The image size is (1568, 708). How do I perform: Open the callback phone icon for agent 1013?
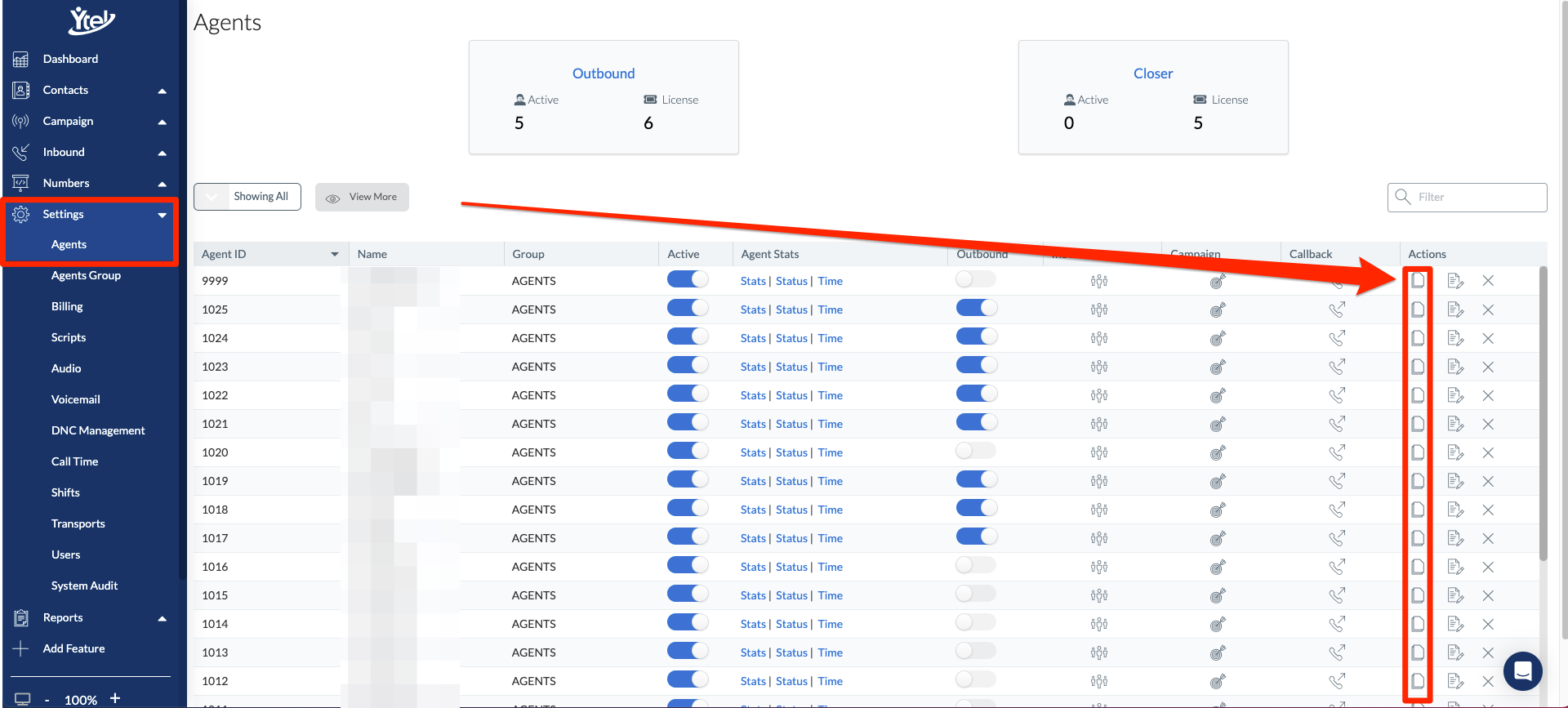(x=1337, y=652)
